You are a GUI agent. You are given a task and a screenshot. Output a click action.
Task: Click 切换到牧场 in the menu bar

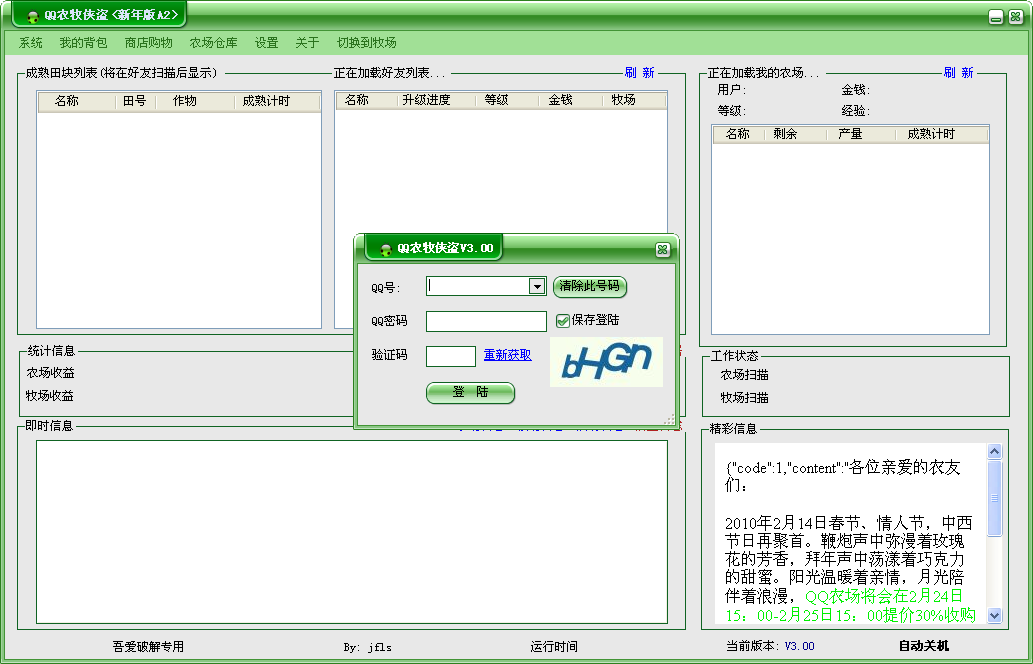tap(366, 43)
